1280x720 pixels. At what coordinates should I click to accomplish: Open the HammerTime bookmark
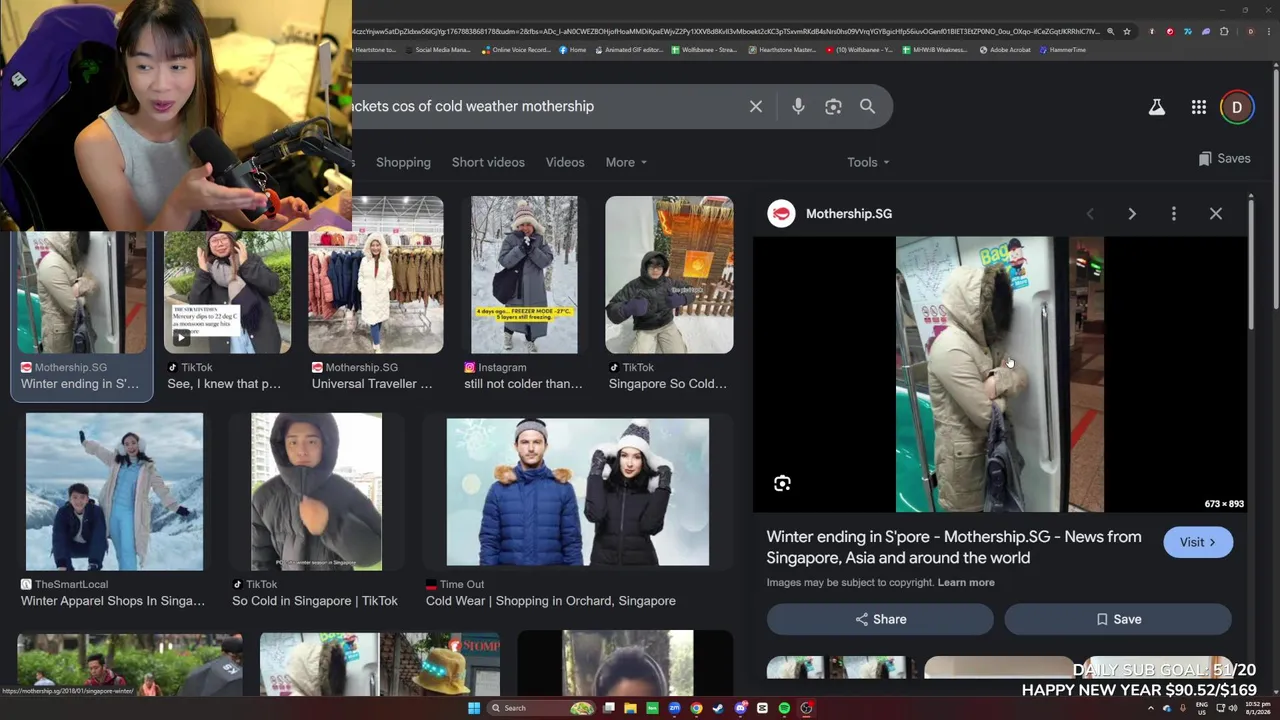click(1063, 50)
